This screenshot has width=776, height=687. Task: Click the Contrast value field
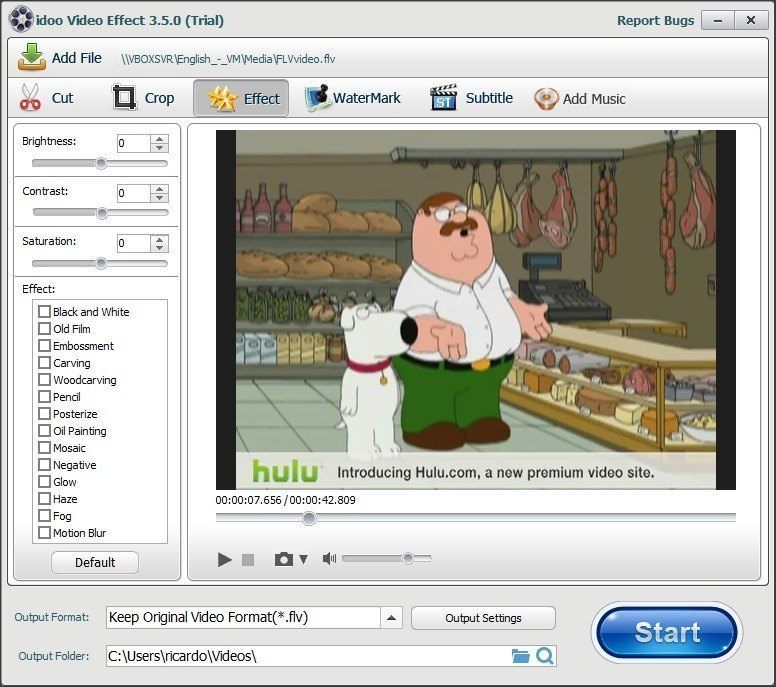[x=134, y=193]
